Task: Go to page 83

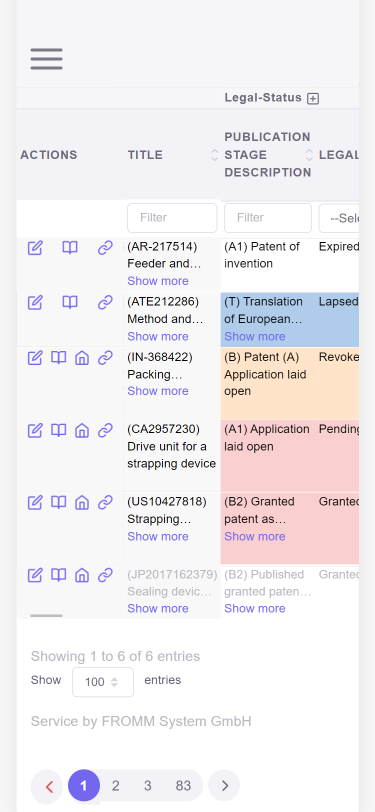Action: [x=183, y=786]
